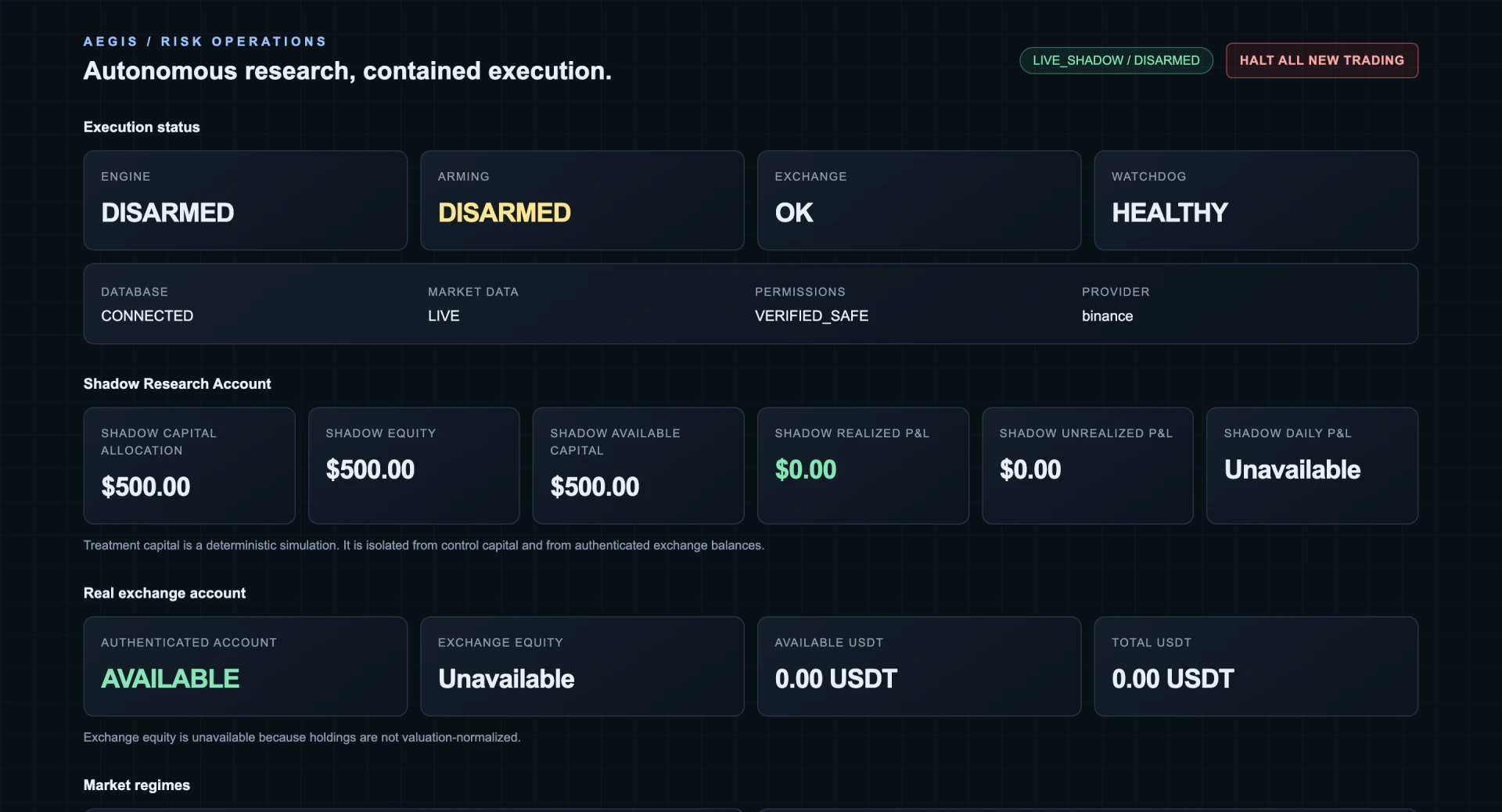Click the 0.00 USDT value under AVAILABLE USDT
The height and width of the screenshot is (812, 1502).
point(836,679)
